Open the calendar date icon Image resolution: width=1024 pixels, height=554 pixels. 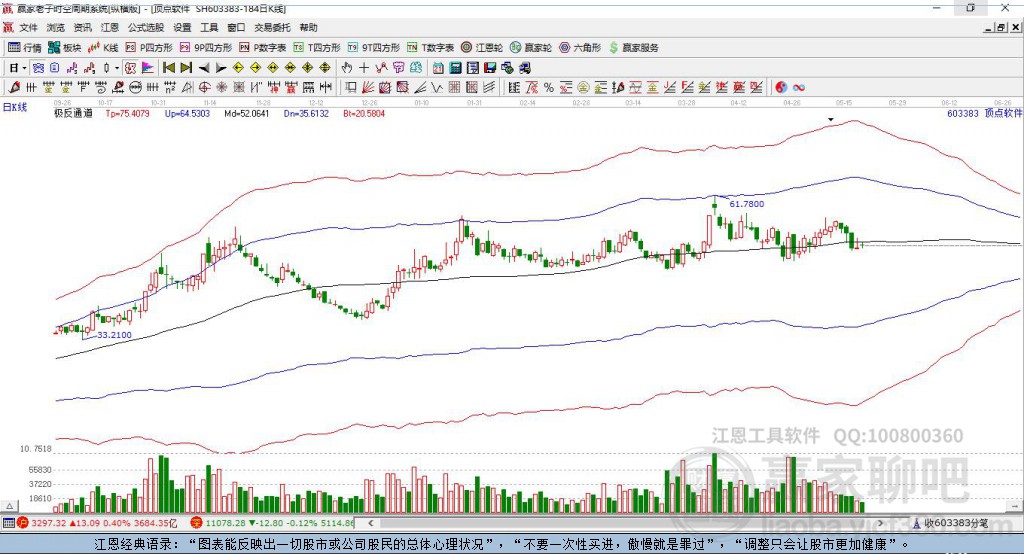click(x=438, y=68)
